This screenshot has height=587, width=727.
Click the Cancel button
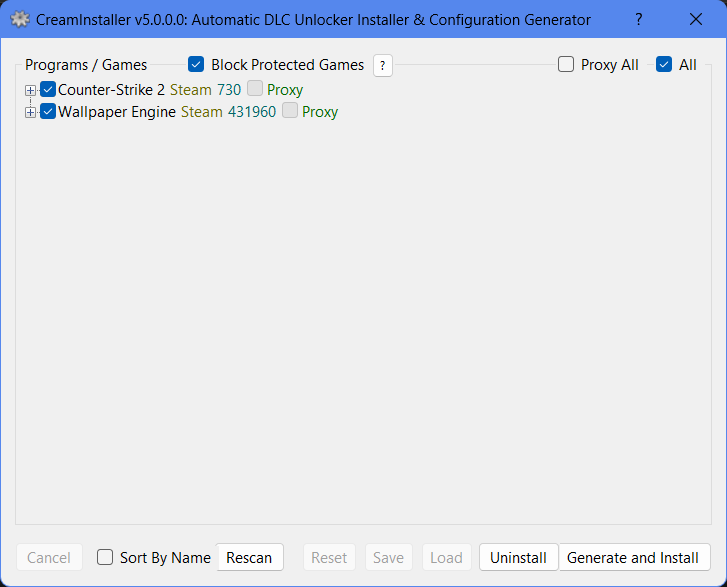tap(49, 557)
